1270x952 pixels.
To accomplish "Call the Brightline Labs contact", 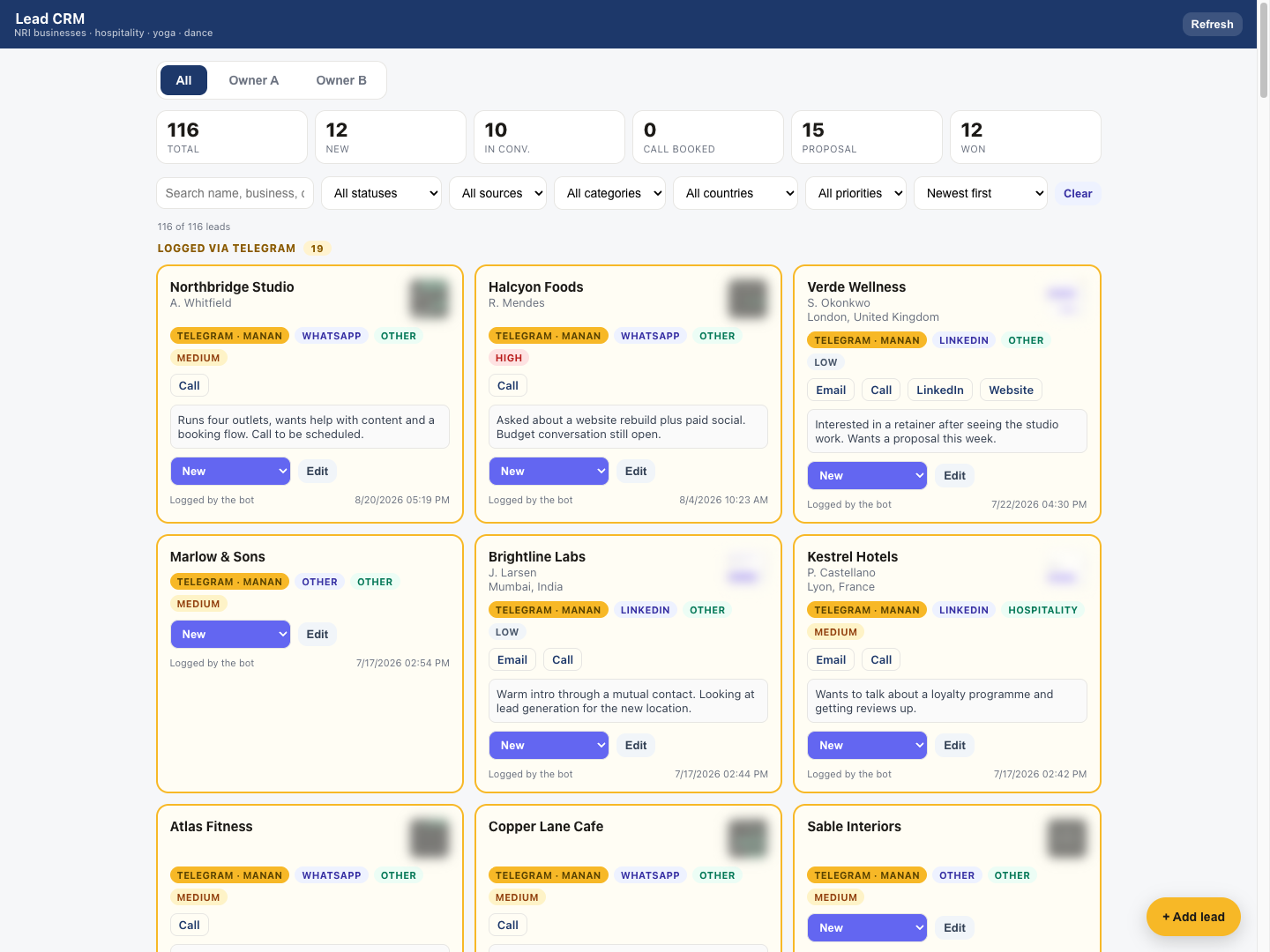I will coord(563,660).
